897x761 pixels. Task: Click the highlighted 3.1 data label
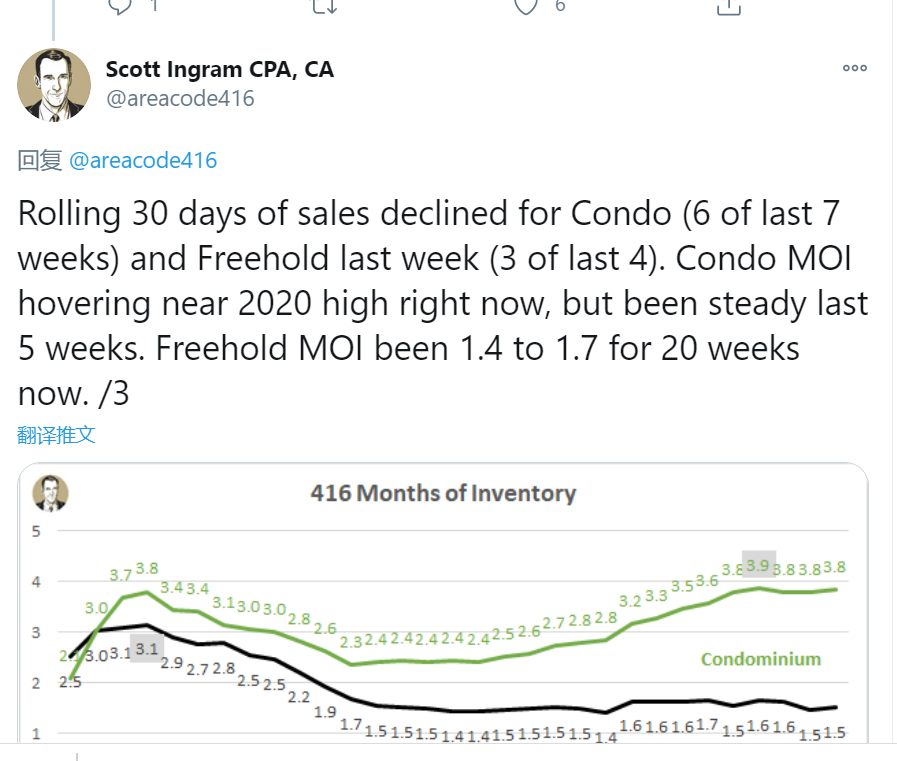point(147,649)
